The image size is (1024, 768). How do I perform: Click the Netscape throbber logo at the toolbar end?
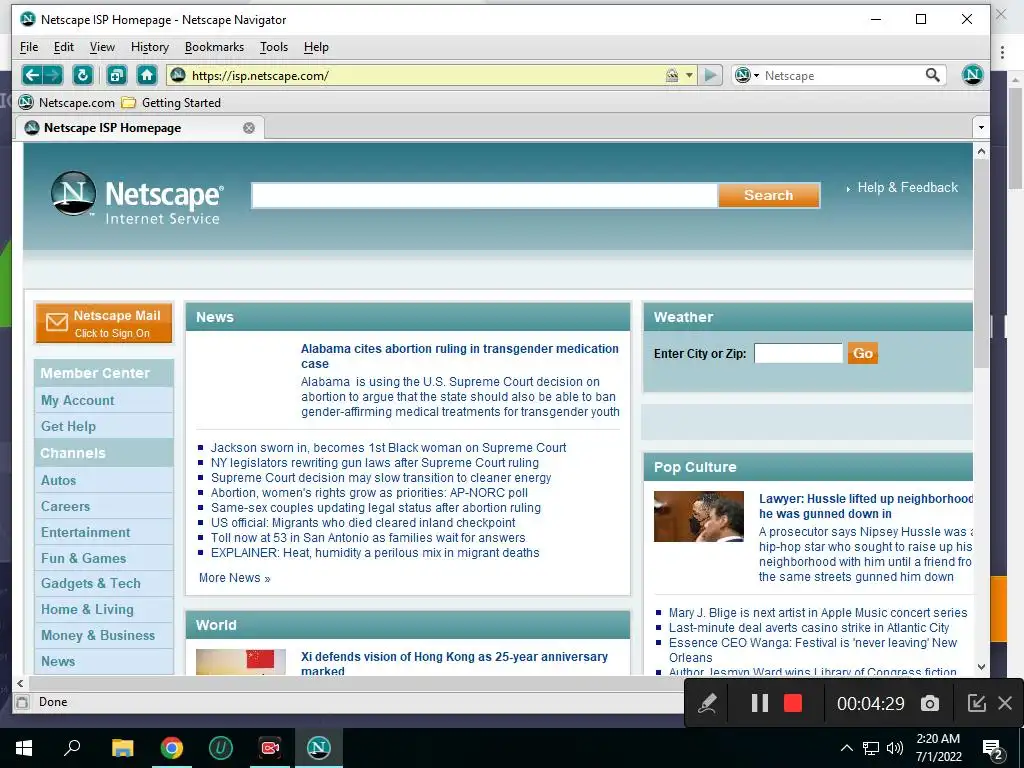[x=972, y=75]
